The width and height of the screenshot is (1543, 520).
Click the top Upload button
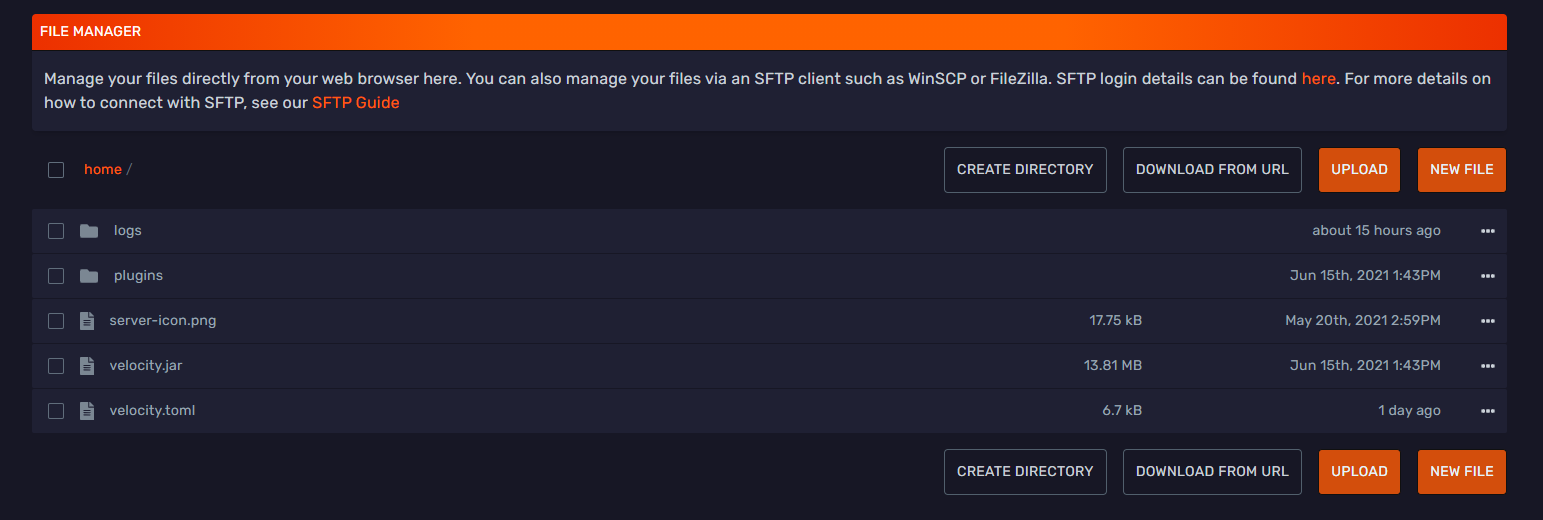(x=1358, y=170)
